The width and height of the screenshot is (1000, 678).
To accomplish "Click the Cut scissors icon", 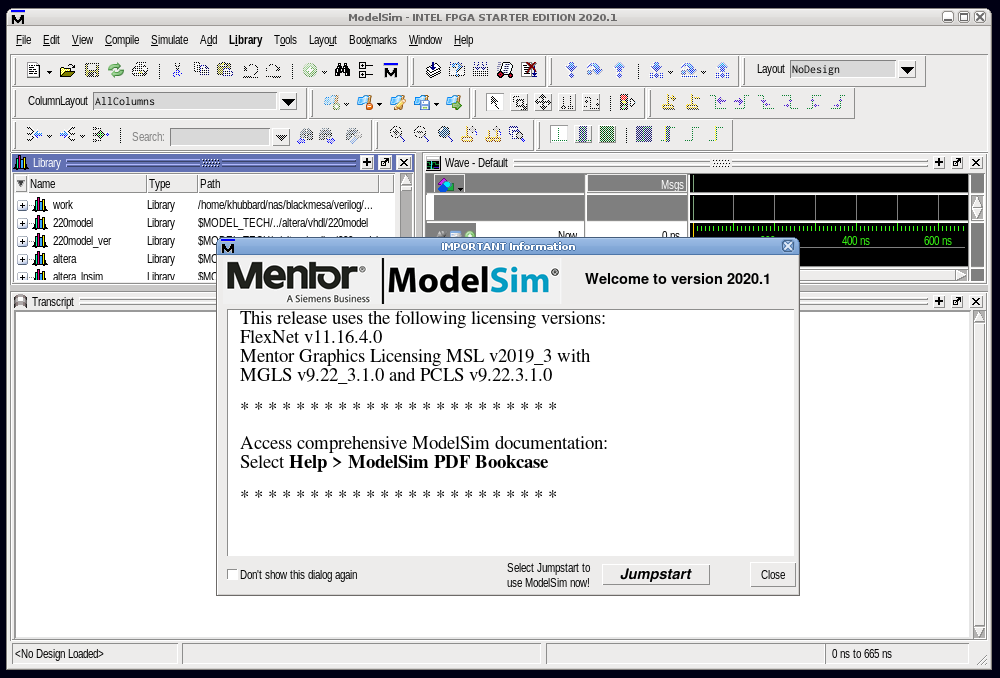I will click(177, 70).
